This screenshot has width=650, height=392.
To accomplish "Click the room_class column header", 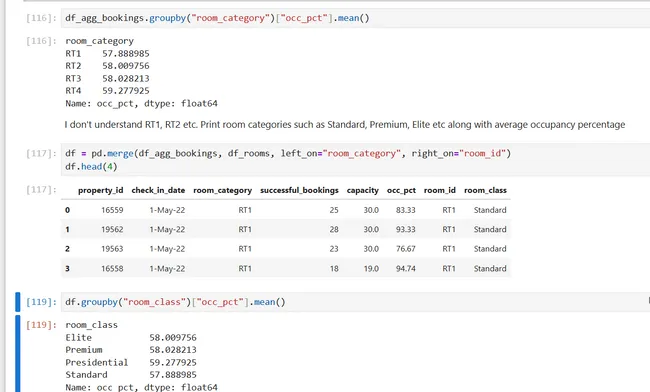I will click(485, 190).
